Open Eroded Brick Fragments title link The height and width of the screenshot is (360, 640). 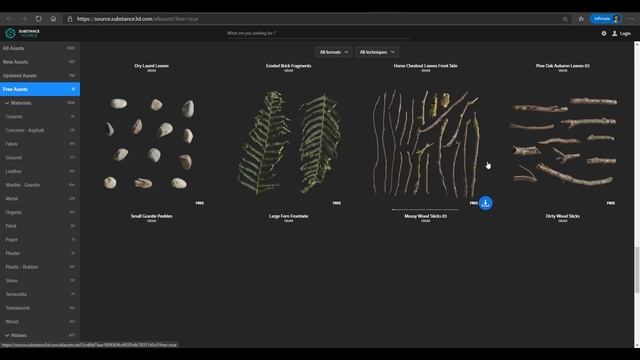(289, 66)
